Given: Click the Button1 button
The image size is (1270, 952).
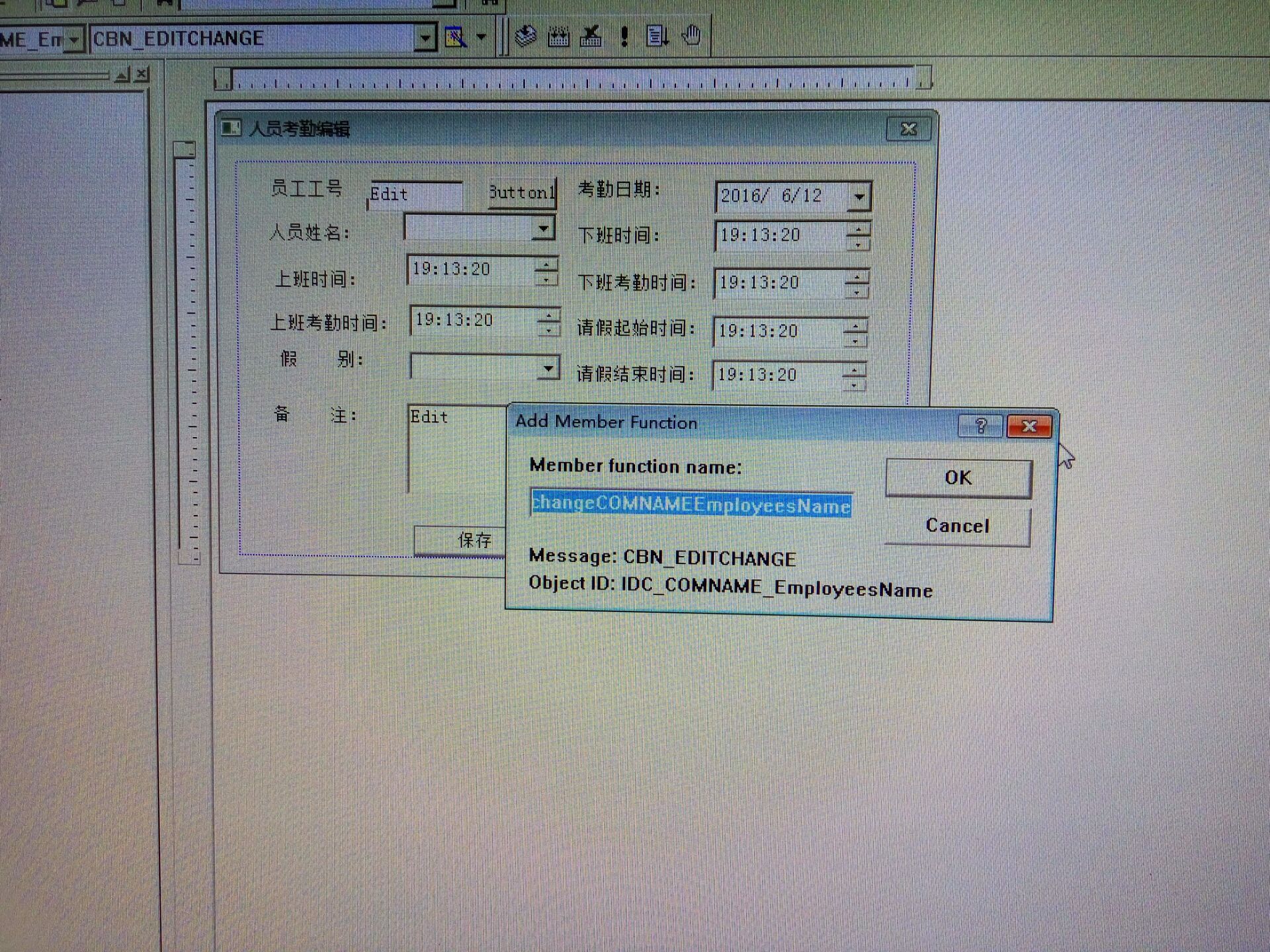Looking at the screenshot, I should click(523, 193).
